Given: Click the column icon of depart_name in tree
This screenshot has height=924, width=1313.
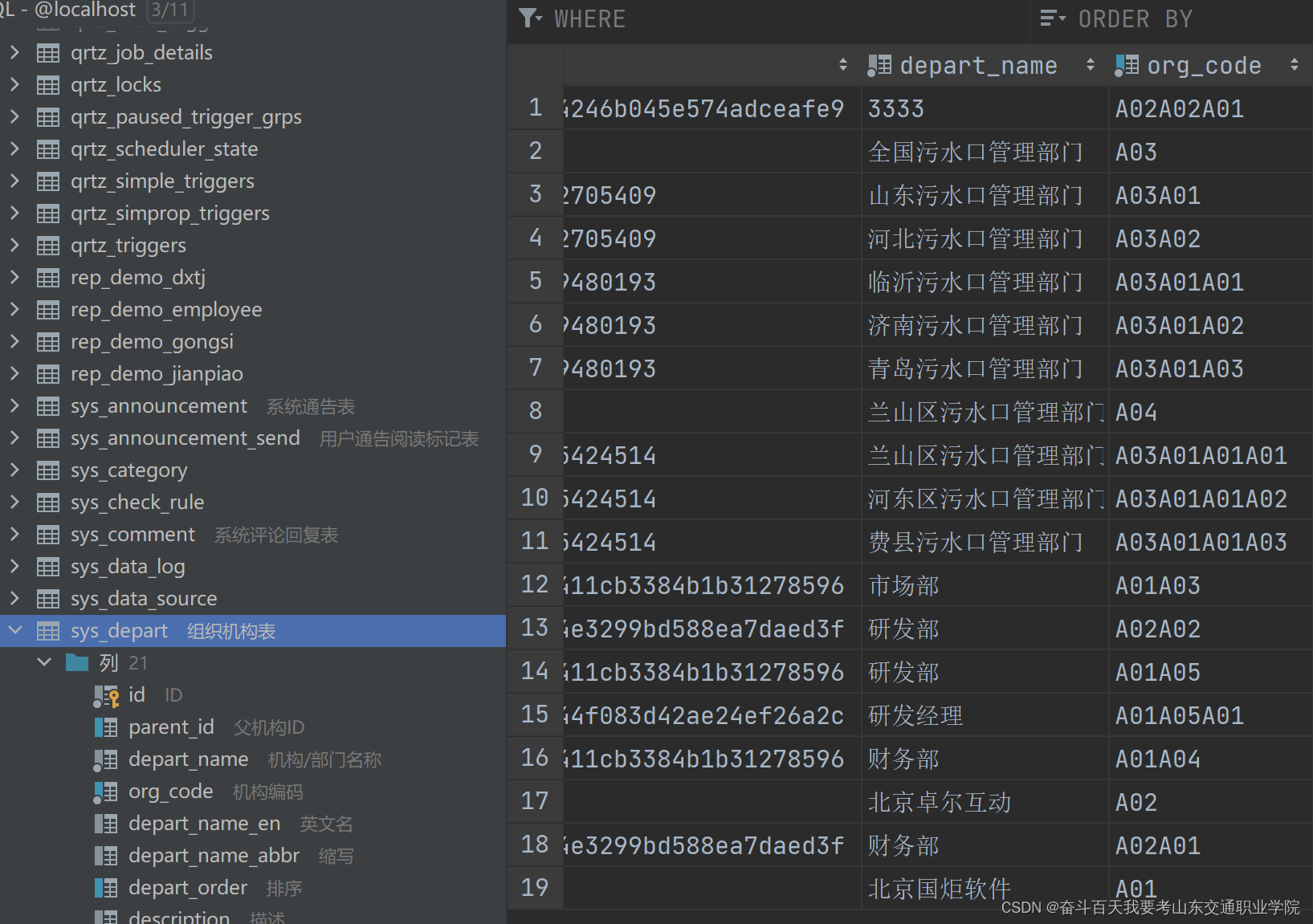Looking at the screenshot, I should [x=106, y=759].
